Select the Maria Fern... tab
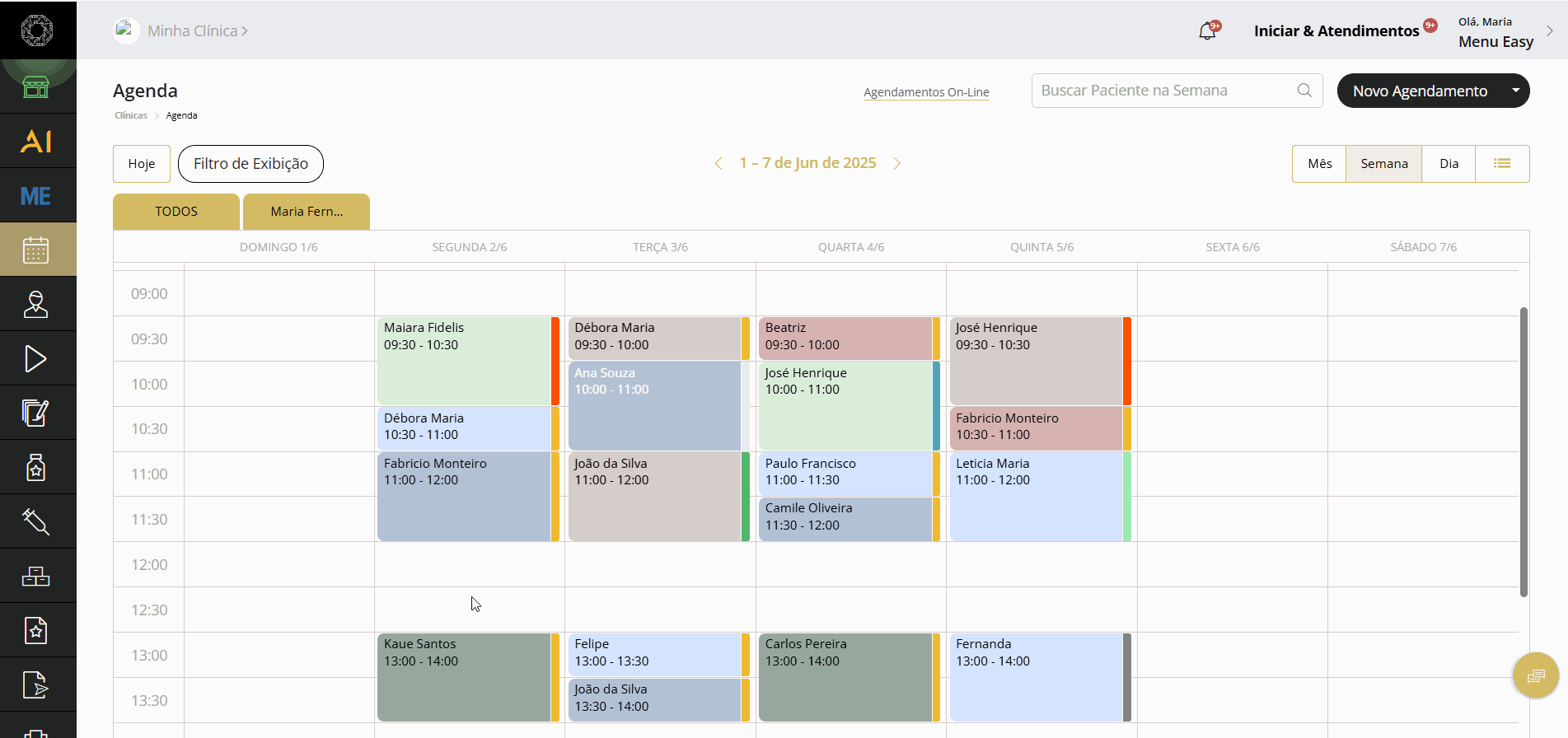This screenshot has width=1568, height=738. coord(307,212)
